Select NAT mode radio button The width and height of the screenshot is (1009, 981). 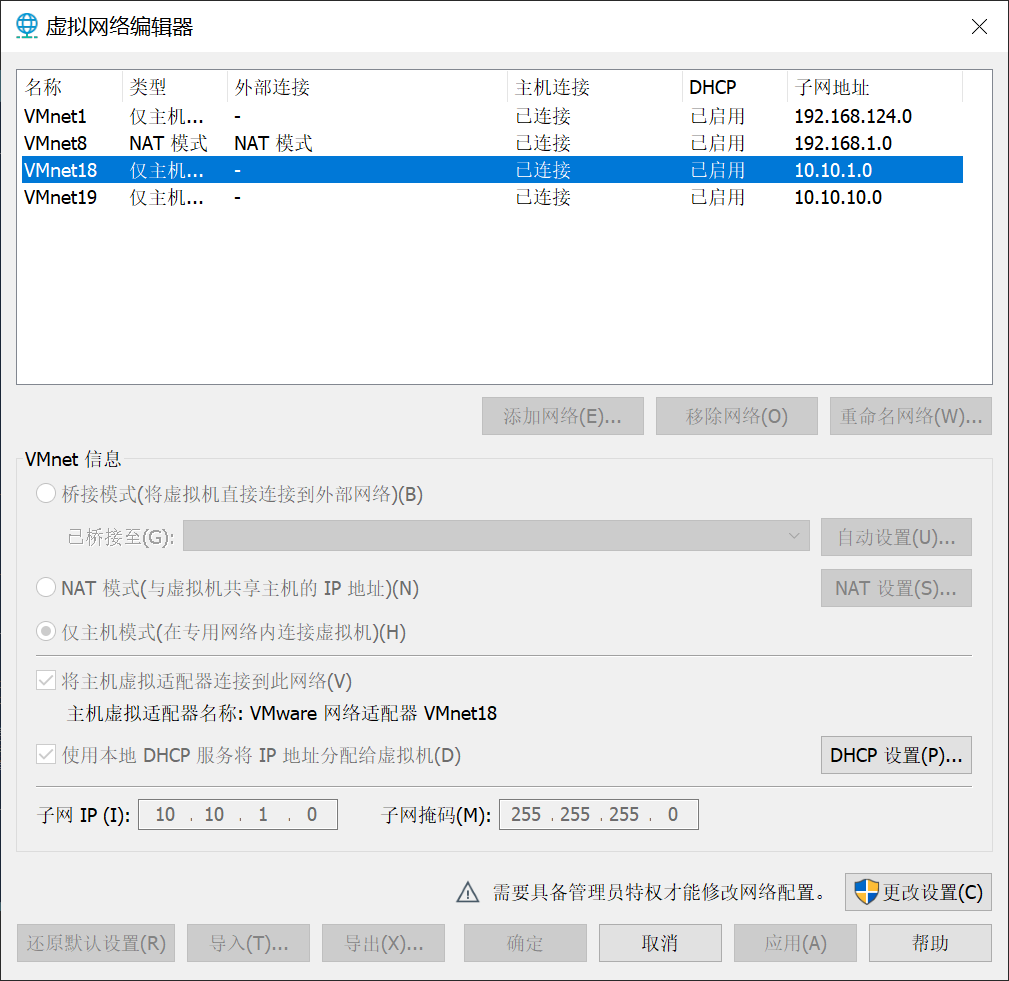pos(46,588)
